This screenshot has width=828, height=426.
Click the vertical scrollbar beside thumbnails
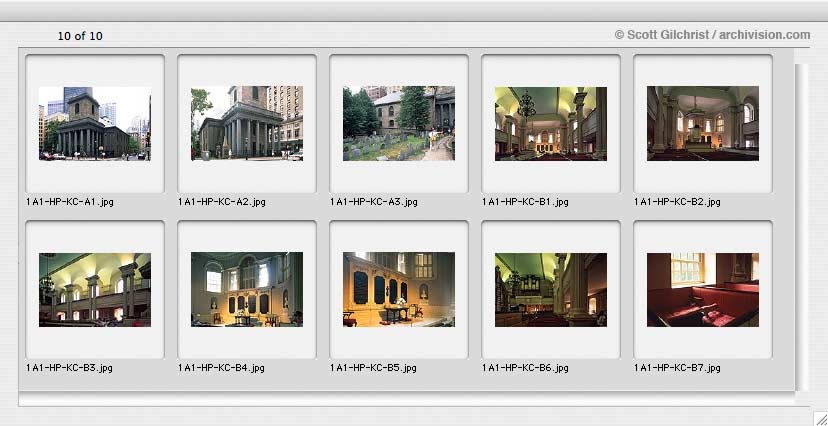[x=802, y=227]
